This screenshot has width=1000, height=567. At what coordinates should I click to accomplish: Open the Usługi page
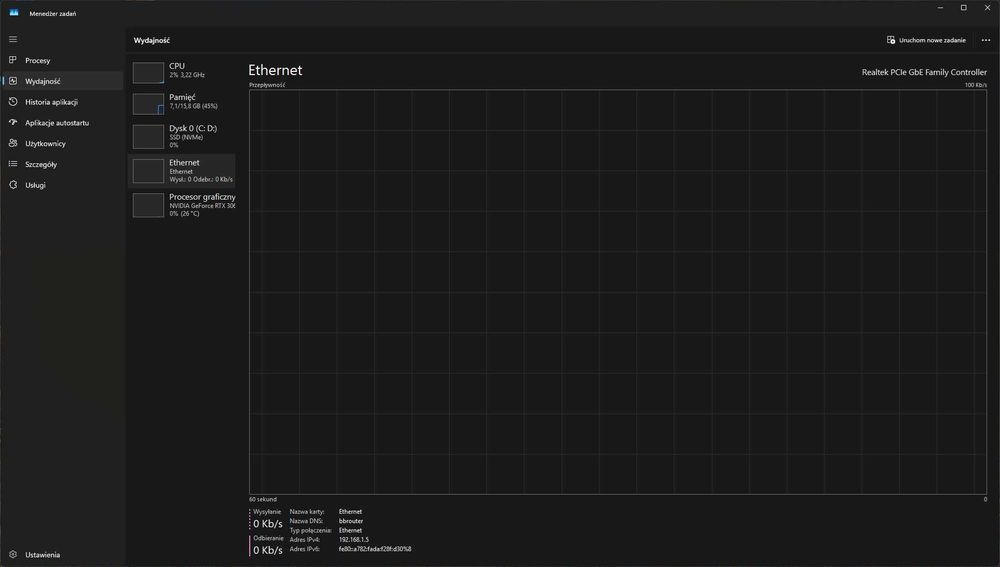pyautogui.click(x=35, y=186)
